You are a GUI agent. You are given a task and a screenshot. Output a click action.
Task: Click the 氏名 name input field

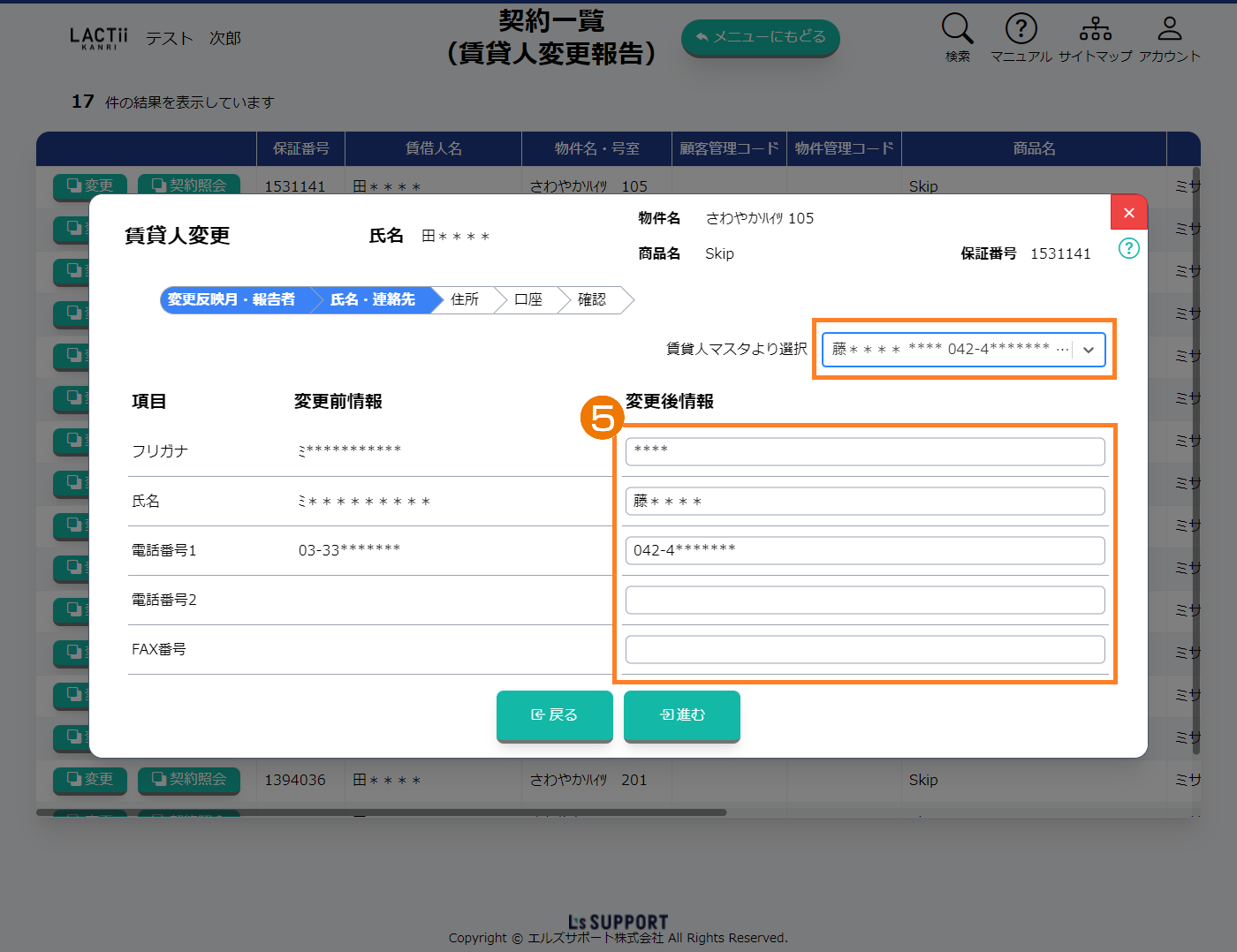[864, 501]
